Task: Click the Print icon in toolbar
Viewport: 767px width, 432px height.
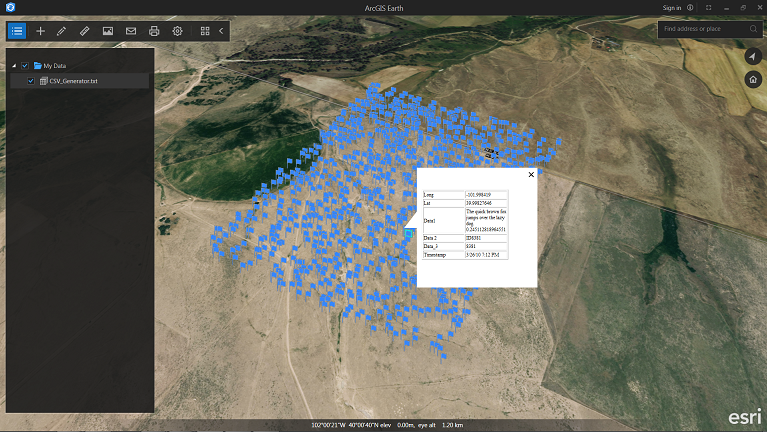Action: 154,31
